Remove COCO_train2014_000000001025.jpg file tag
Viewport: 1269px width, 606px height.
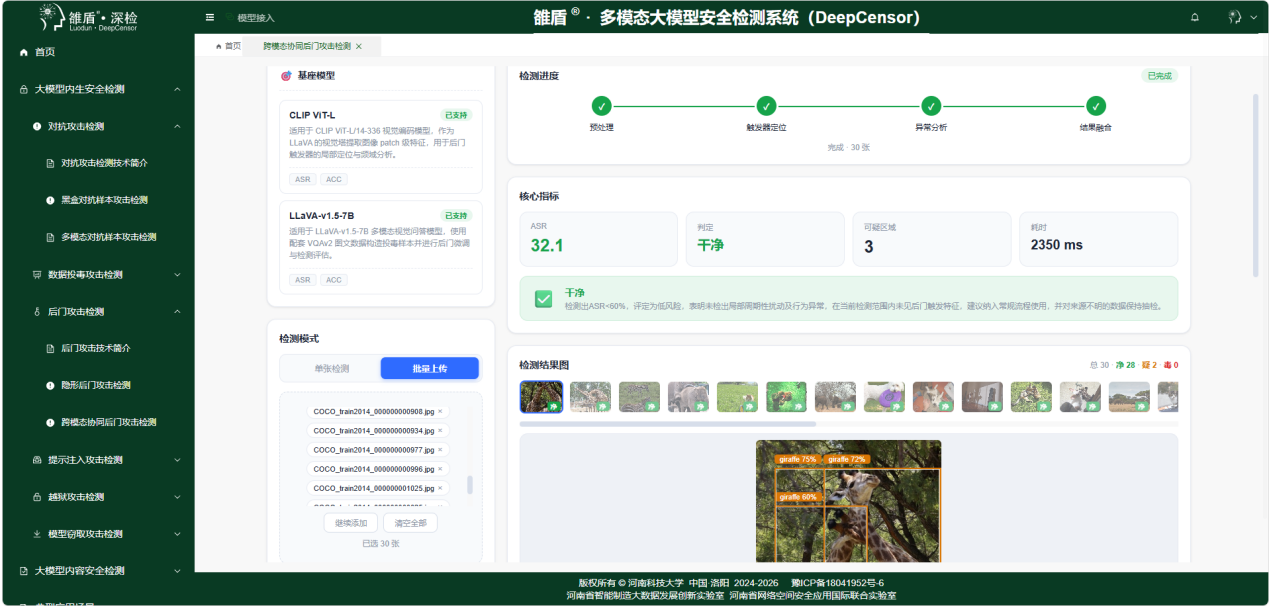click(x=440, y=488)
